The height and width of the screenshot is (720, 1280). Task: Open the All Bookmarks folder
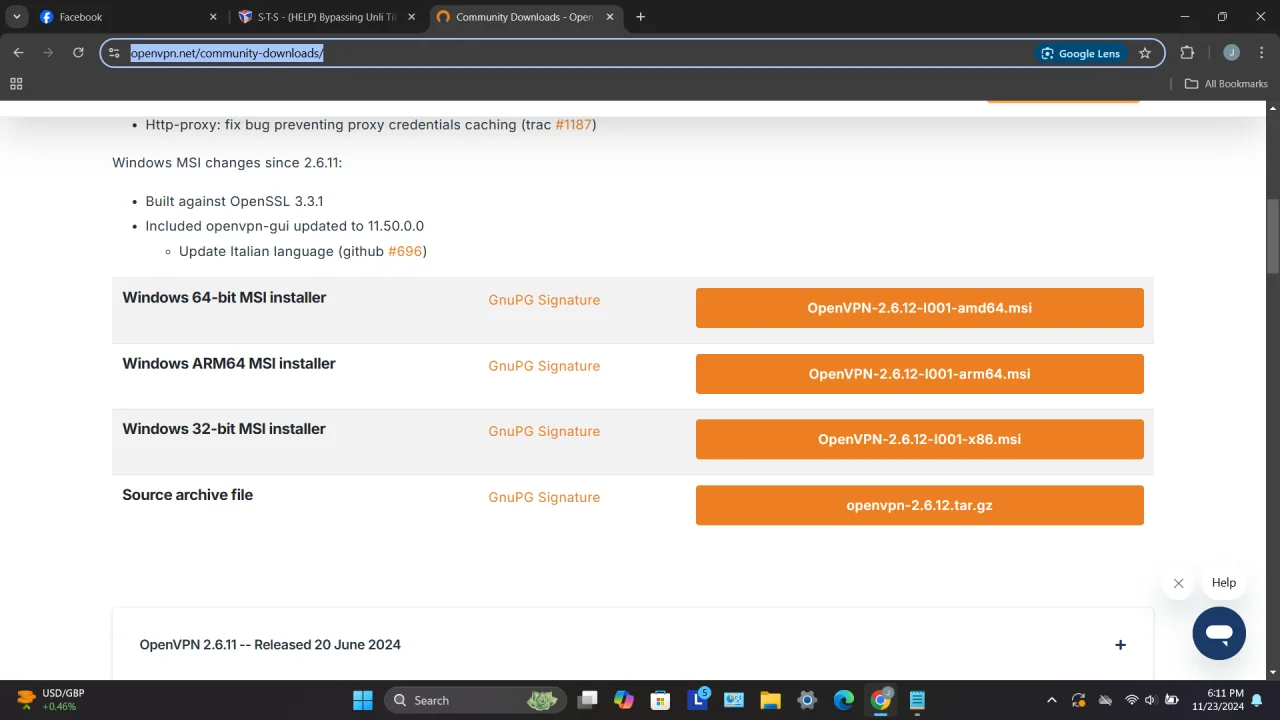(x=1226, y=84)
